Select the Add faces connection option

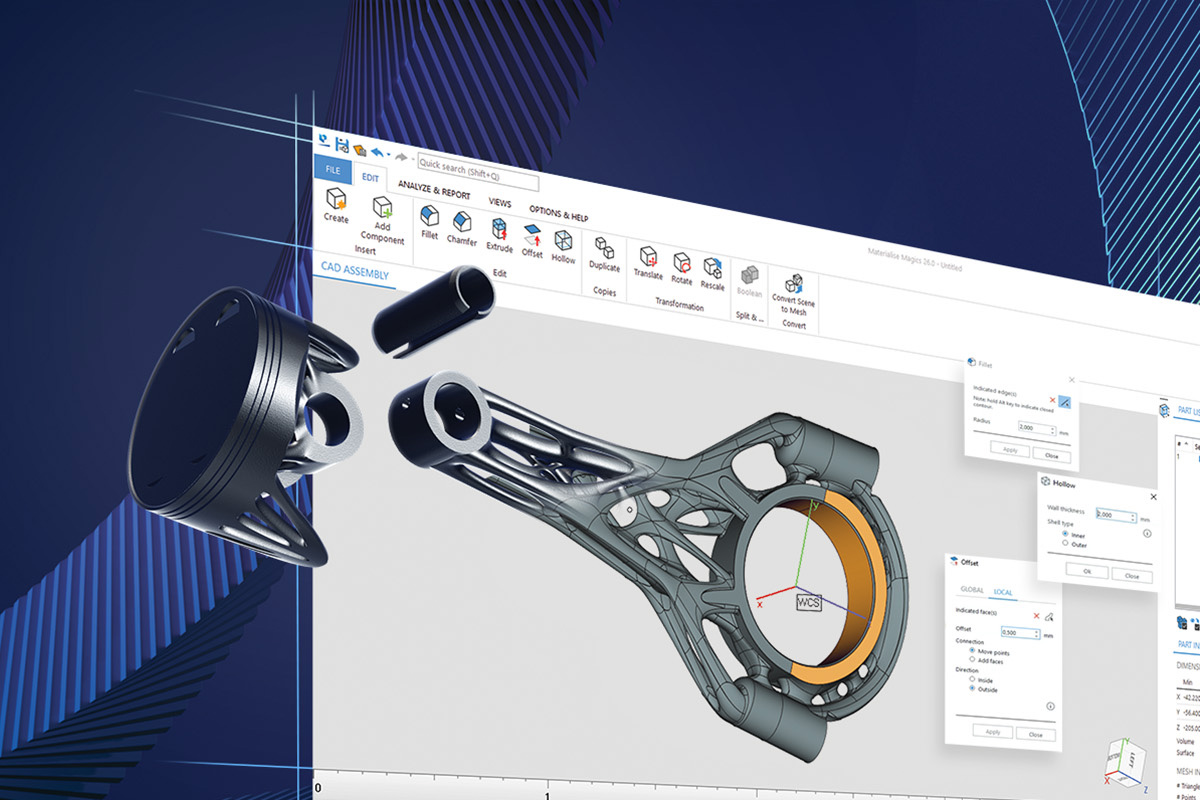click(x=971, y=659)
